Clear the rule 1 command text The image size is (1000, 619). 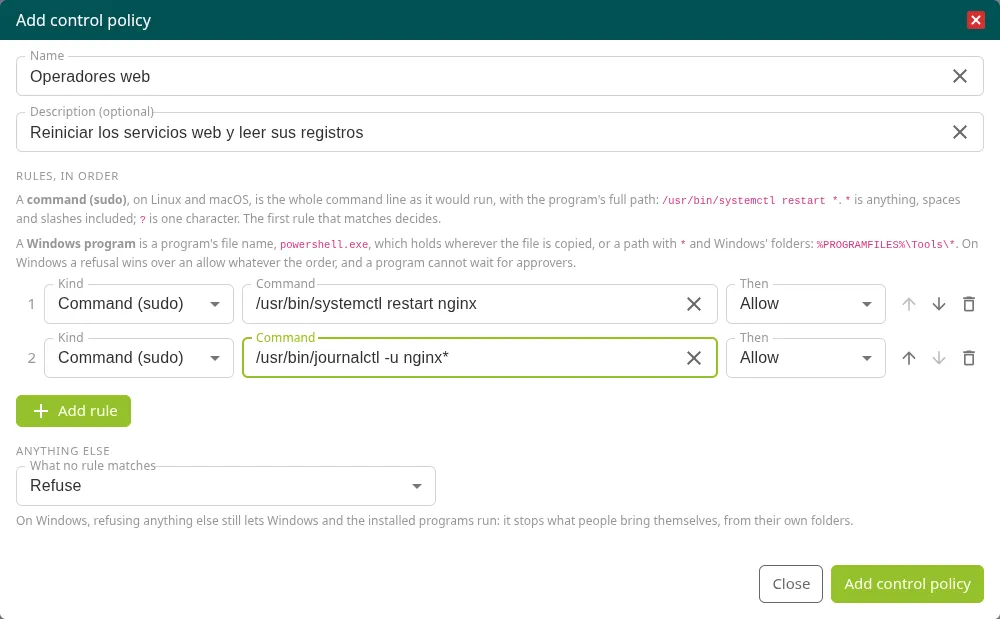click(694, 304)
